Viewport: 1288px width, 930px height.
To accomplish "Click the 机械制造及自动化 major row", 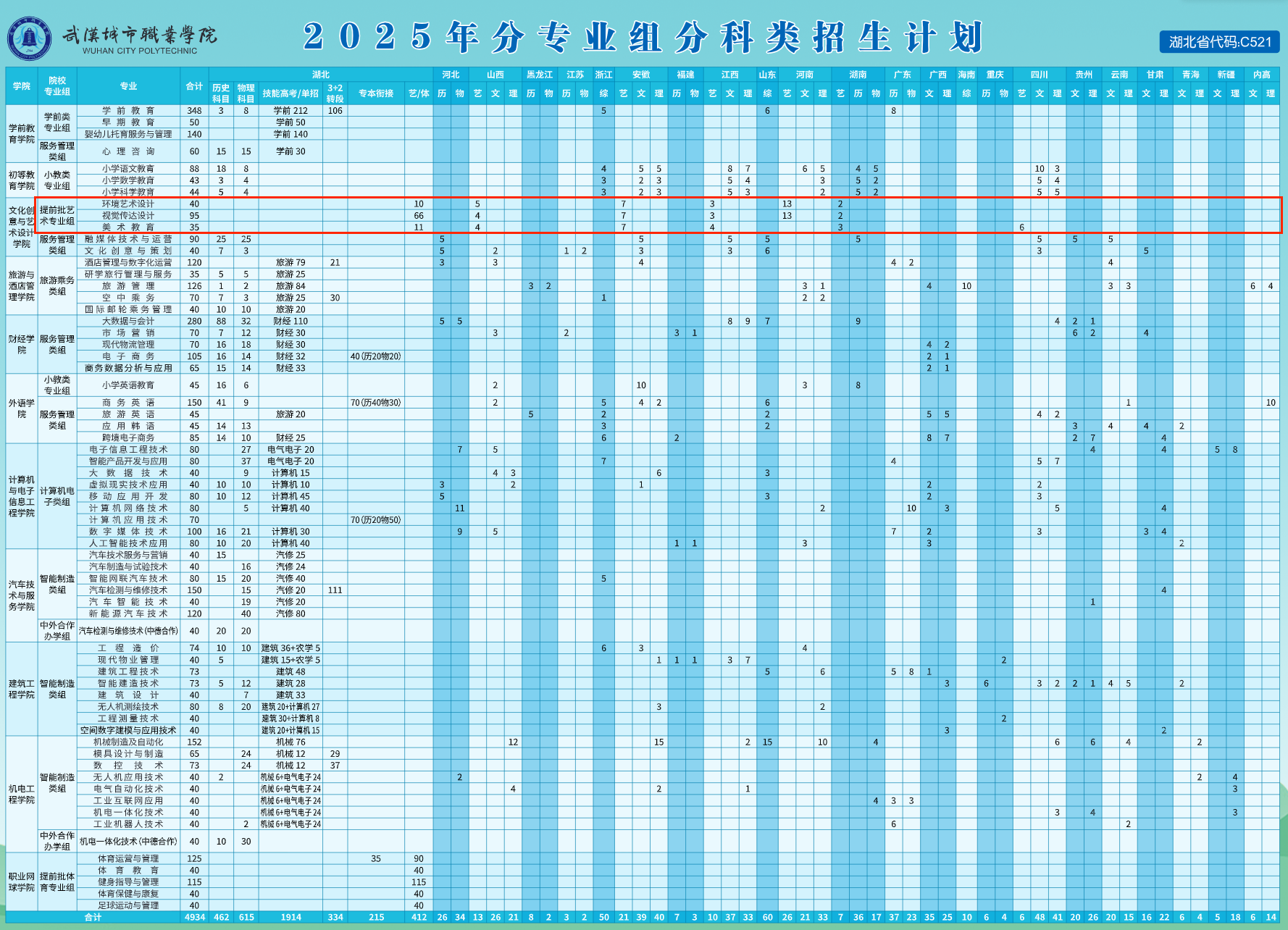I will click(128, 742).
